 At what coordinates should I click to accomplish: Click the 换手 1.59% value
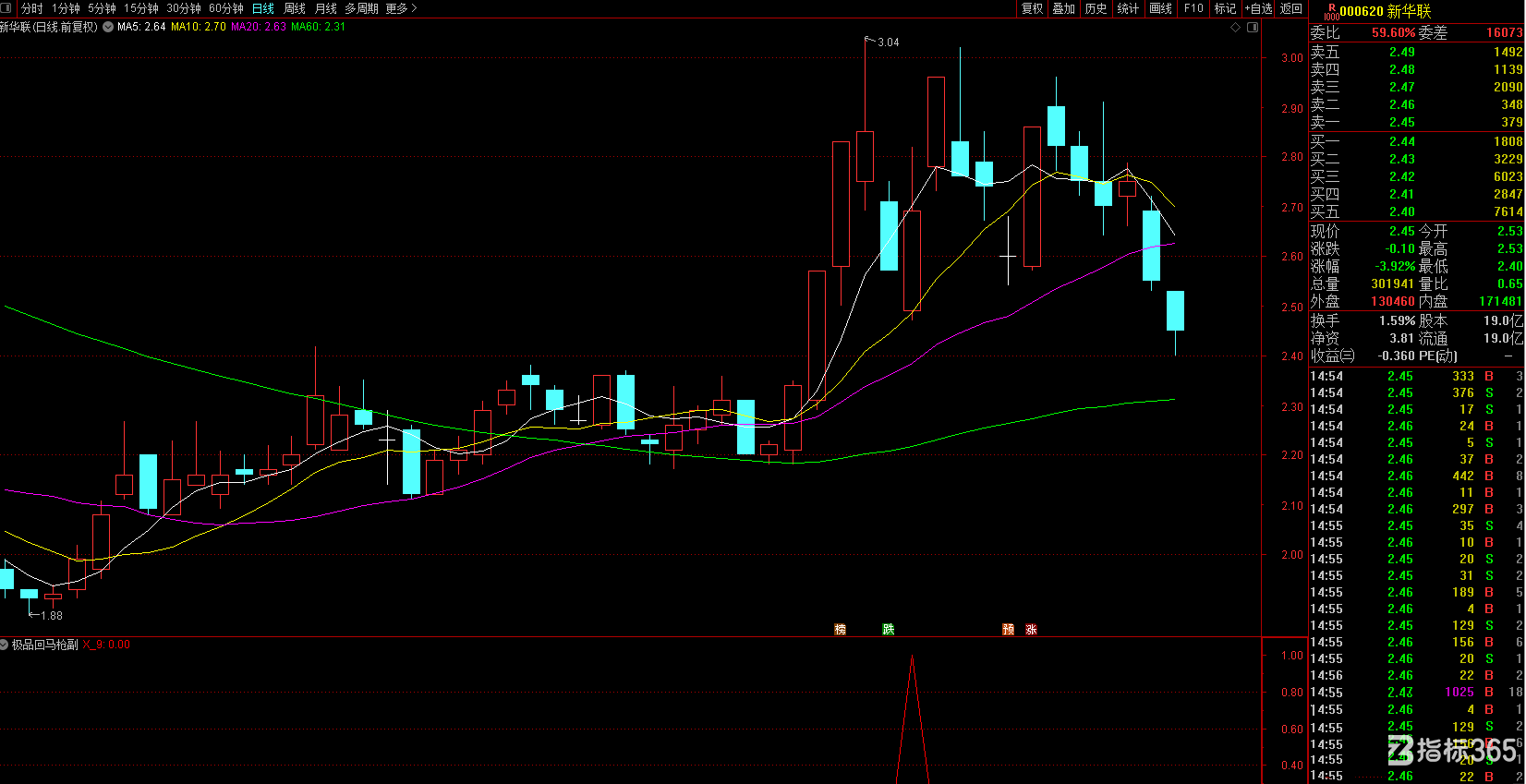[x=1398, y=320]
